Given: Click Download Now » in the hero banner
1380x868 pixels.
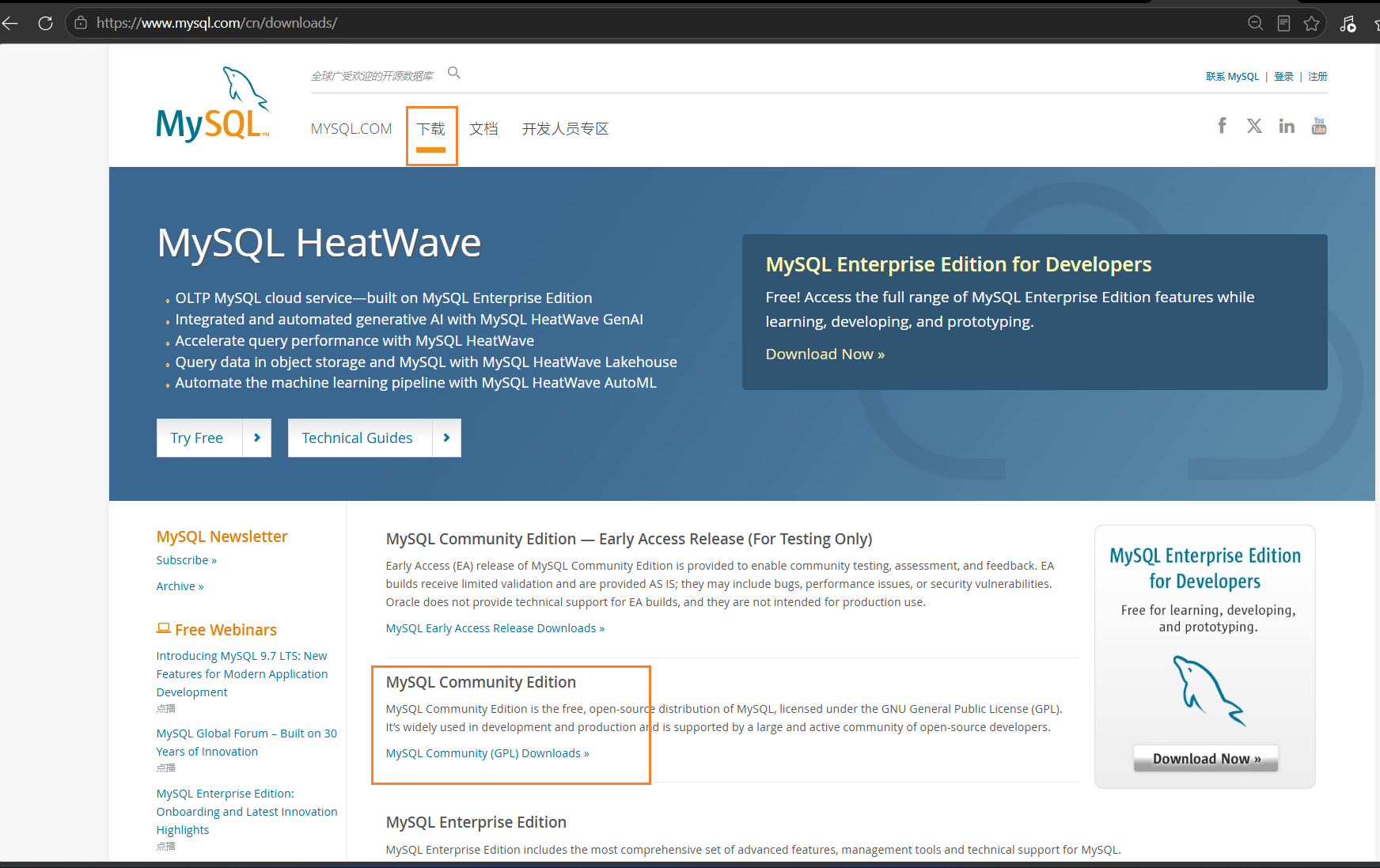Looking at the screenshot, I should (825, 354).
